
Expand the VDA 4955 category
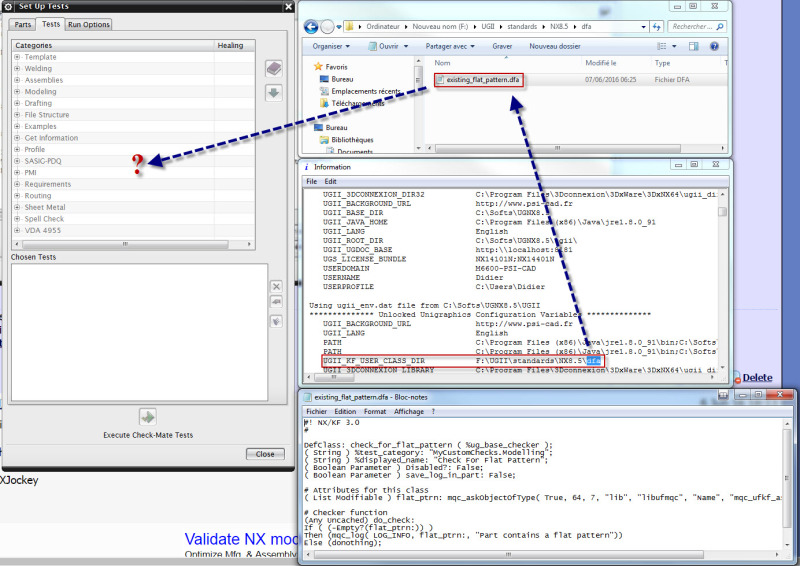[17, 230]
